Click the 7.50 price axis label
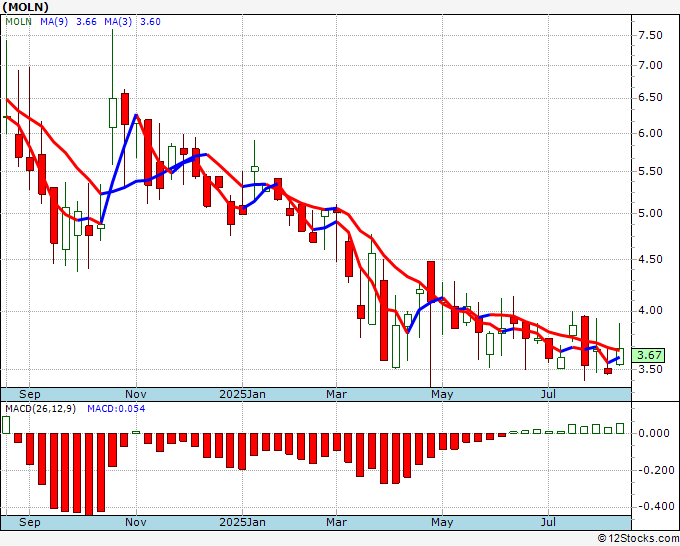The height and width of the screenshot is (546, 680). (651, 35)
